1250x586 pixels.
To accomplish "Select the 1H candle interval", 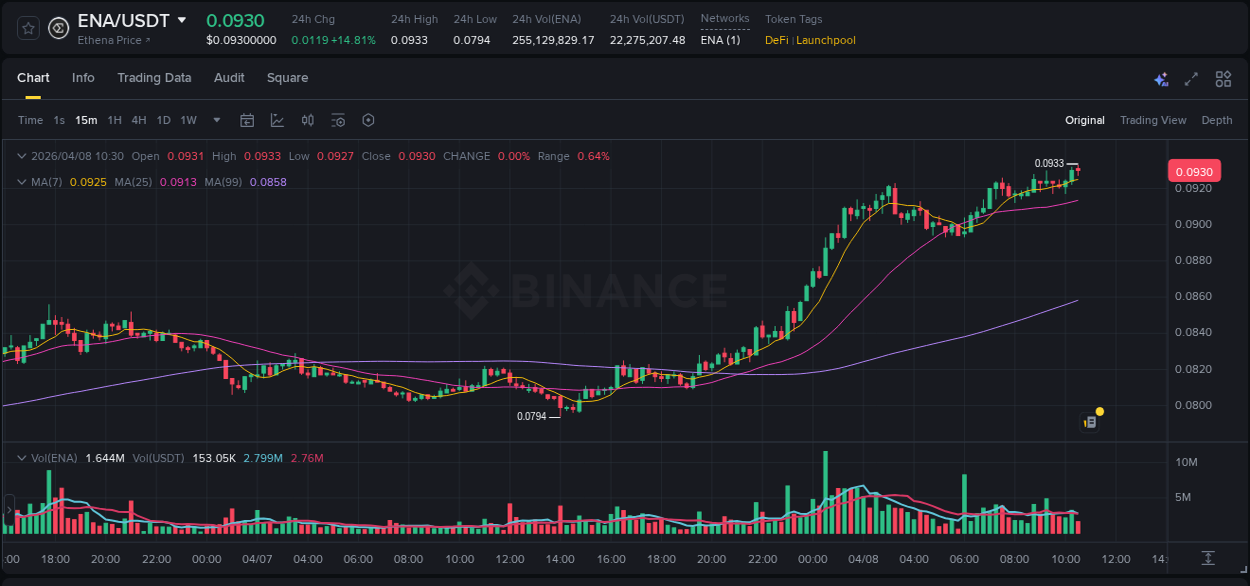I will tap(115, 119).
